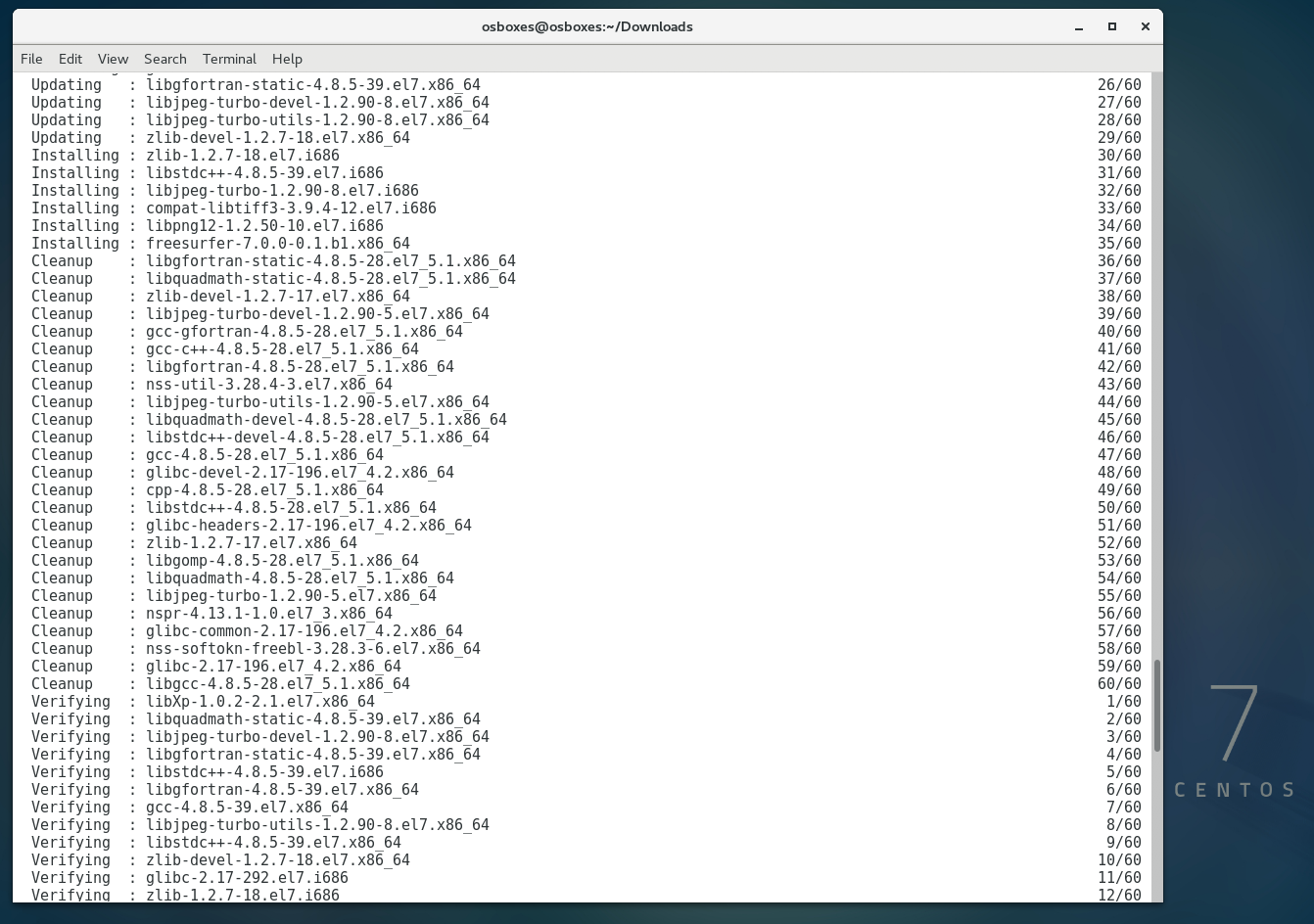The image size is (1314, 924).
Task: Click the Installing zlib-1.2.7-18.el7.i686 line
Action: point(243,156)
